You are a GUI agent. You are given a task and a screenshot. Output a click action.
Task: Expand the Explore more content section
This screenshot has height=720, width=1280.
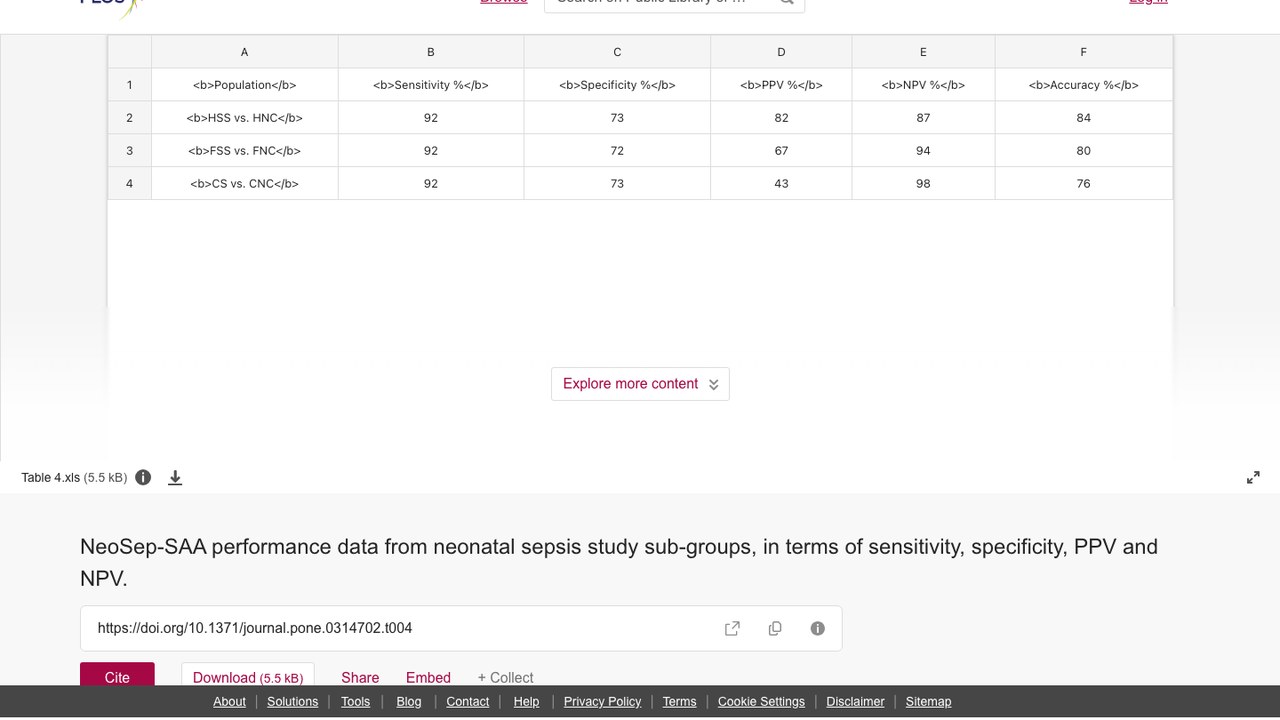[640, 384]
